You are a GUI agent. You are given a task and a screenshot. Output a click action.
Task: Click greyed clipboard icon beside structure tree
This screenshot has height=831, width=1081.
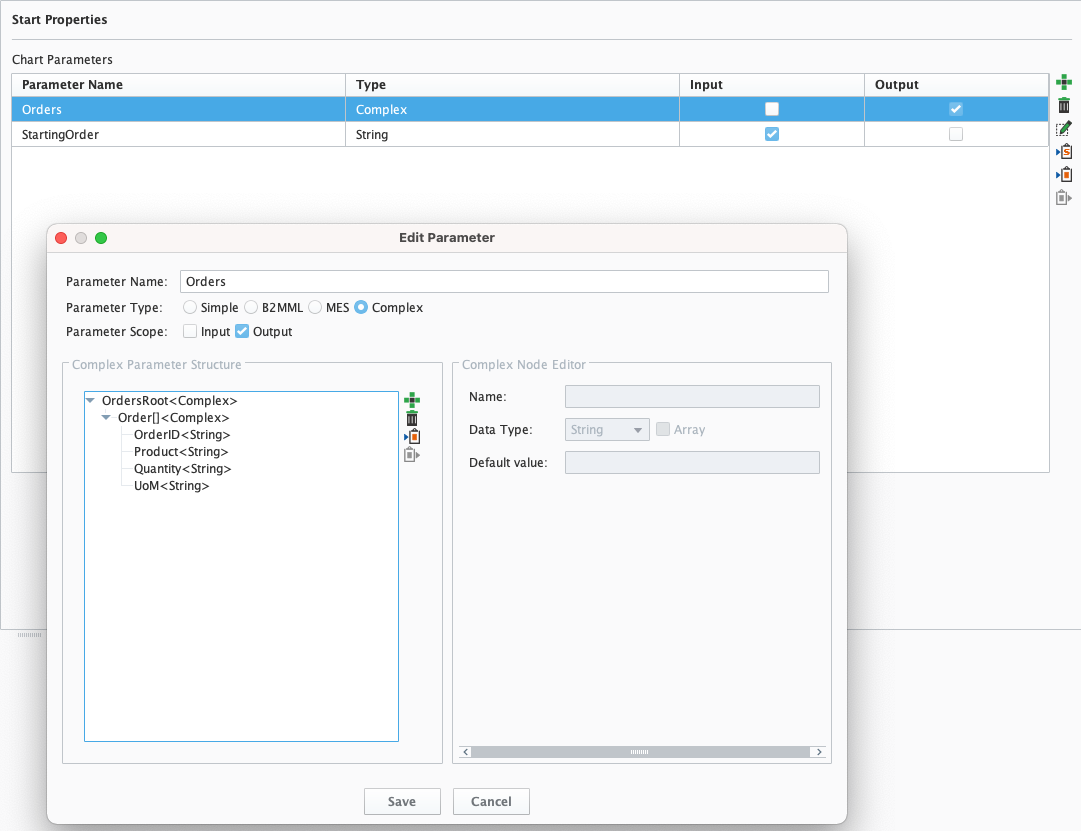click(x=411, y=455)
